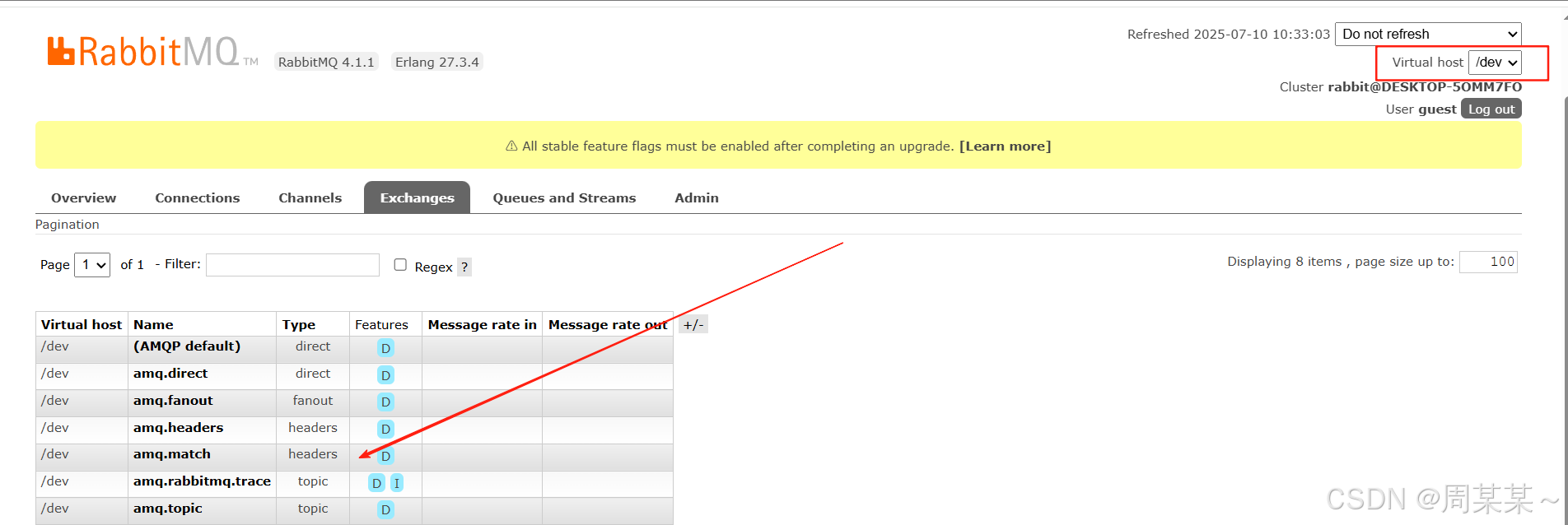Image resolution: width=1568 pixels, height=525 pixels.
Task: Sort by Message rate out column header
Action: pos(608,324)
